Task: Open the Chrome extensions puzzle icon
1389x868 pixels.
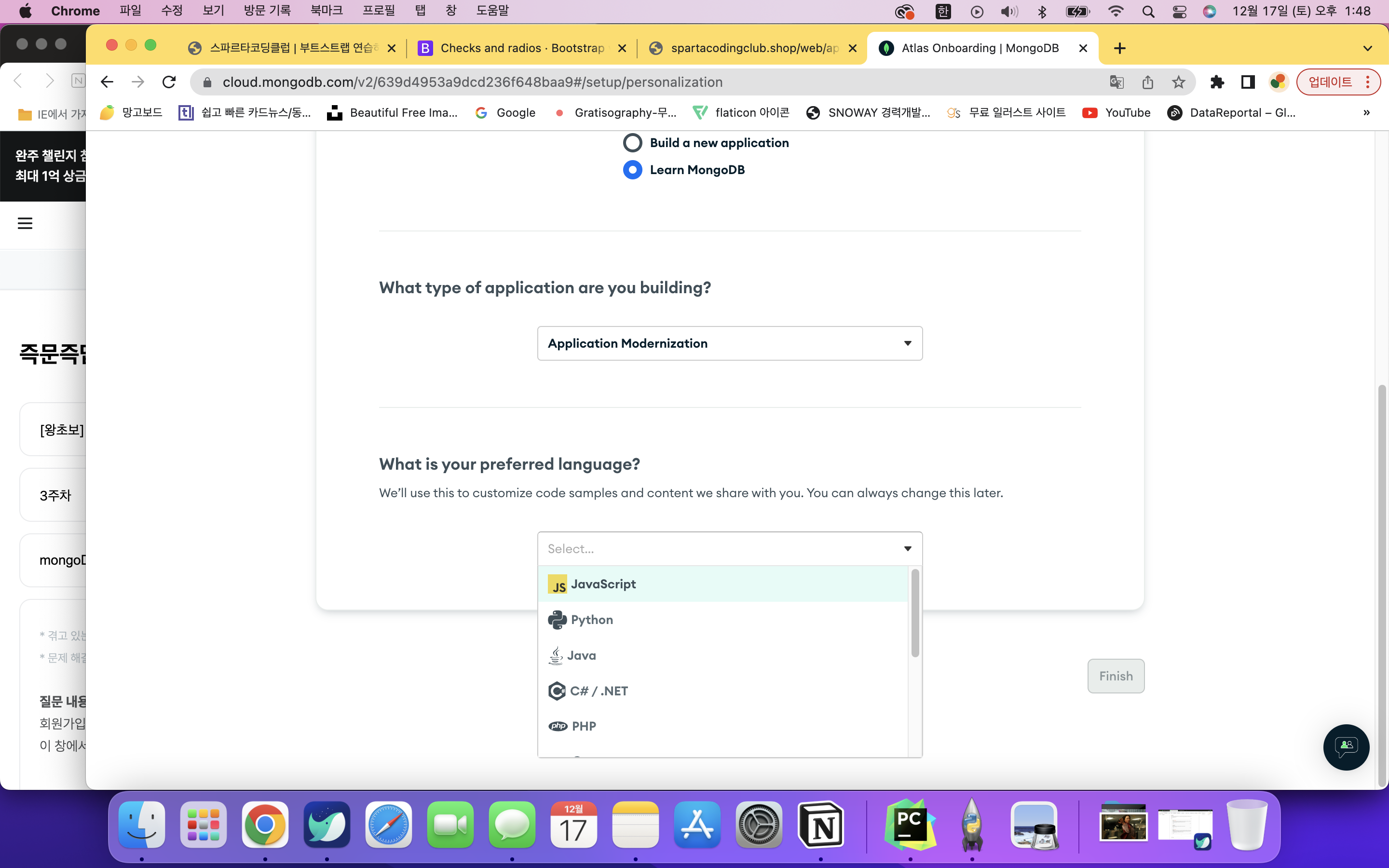Action: [1217, 82]
